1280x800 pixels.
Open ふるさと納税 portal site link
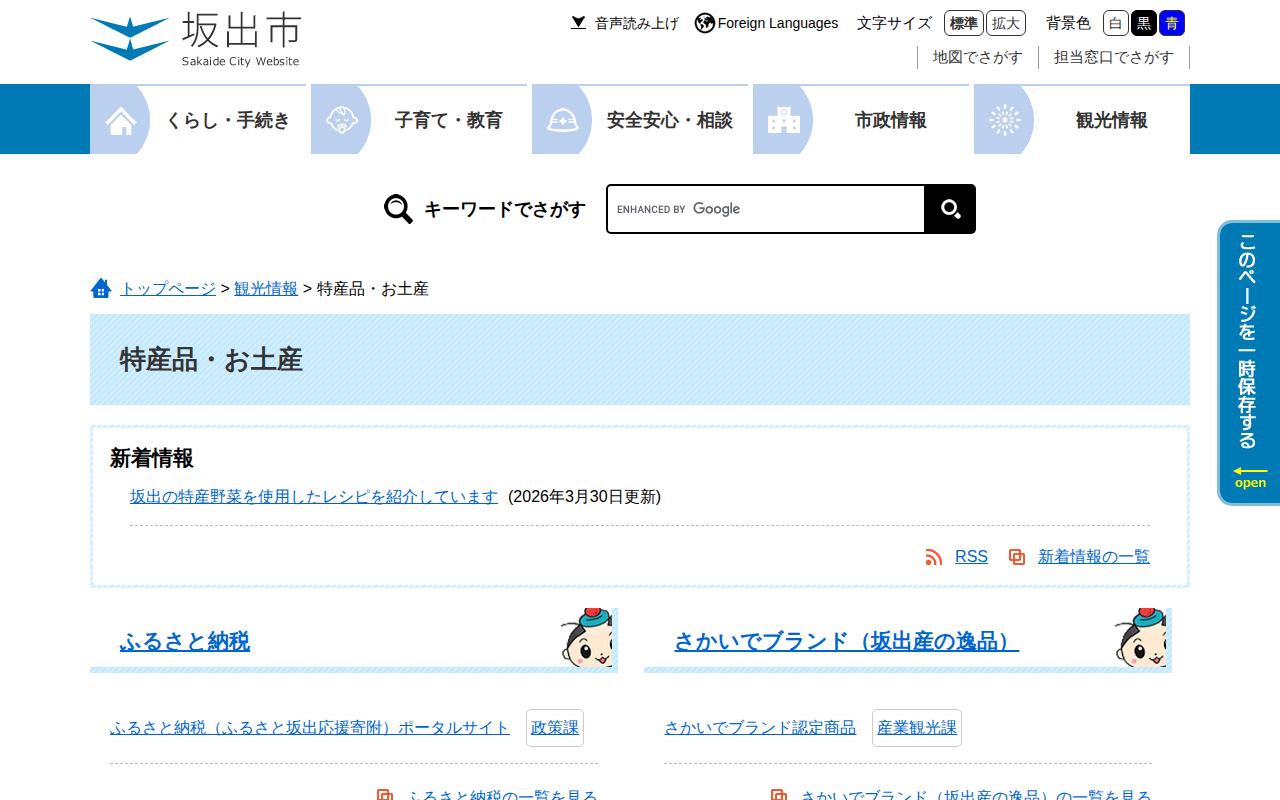(x=310, y=728)
